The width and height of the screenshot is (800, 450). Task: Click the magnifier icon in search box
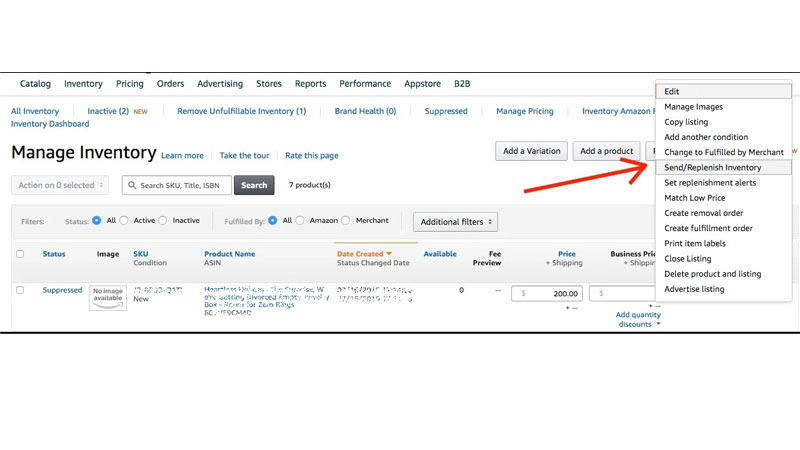point(132,185)
